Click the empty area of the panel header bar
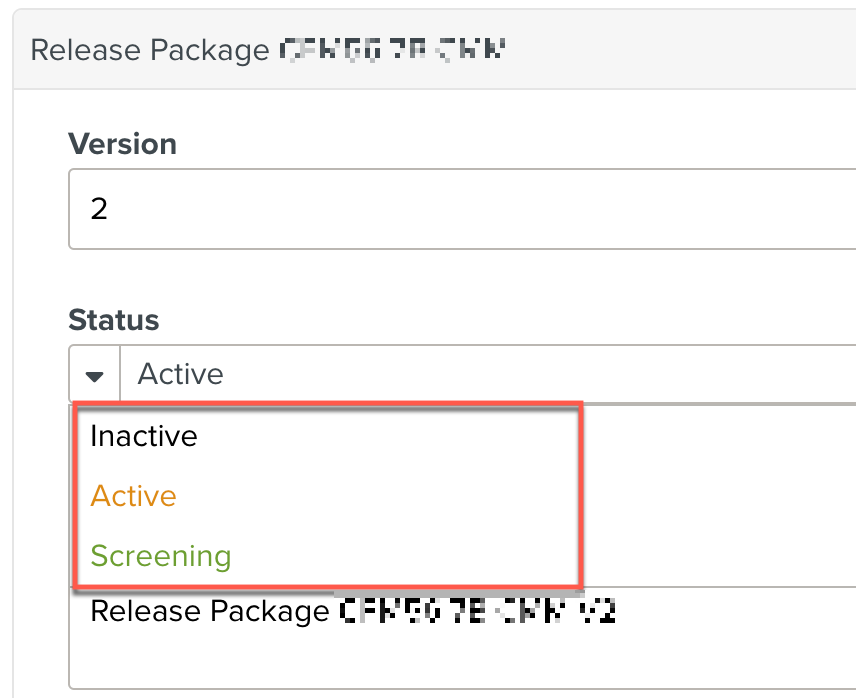Screen dimensions: 856x698 click(680, 49)
